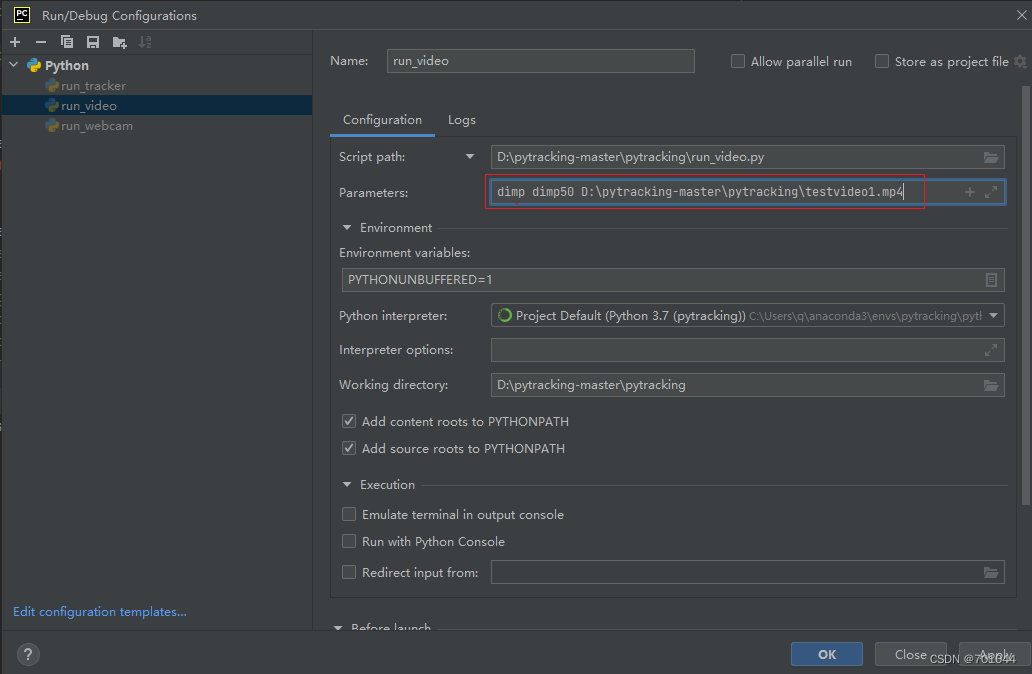
Task: Open the environment variables editor
Action: point(992,279)
